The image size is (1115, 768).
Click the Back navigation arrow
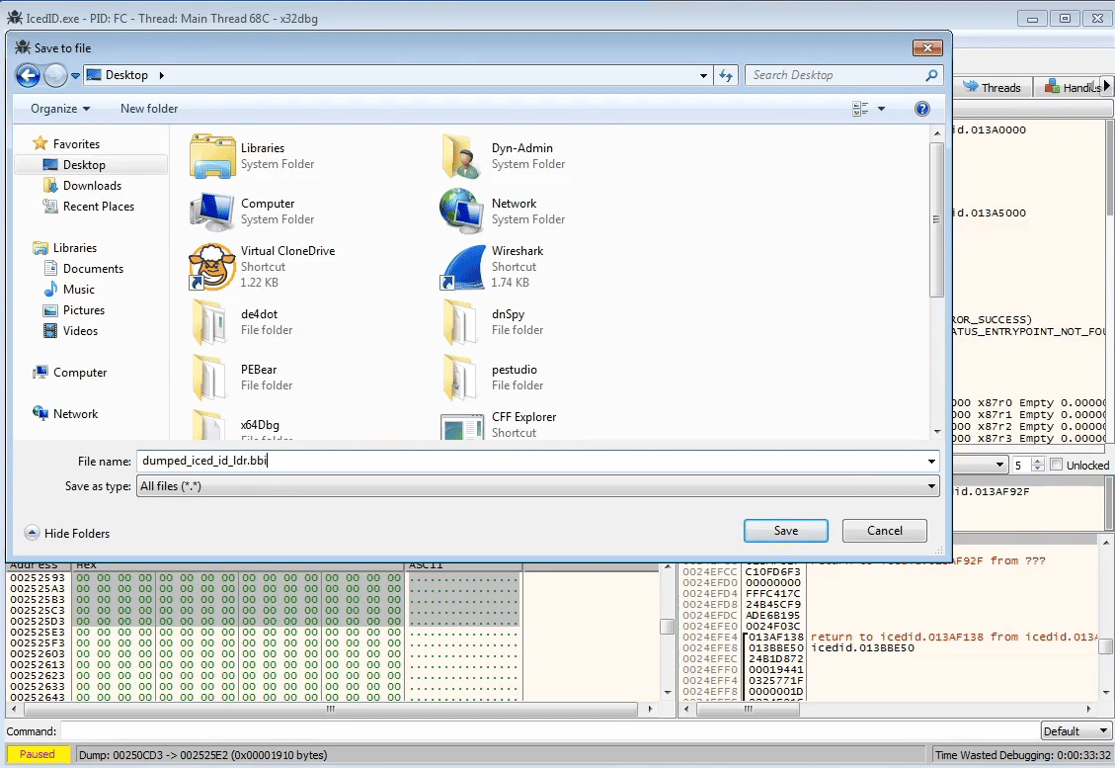coord(28,75)
